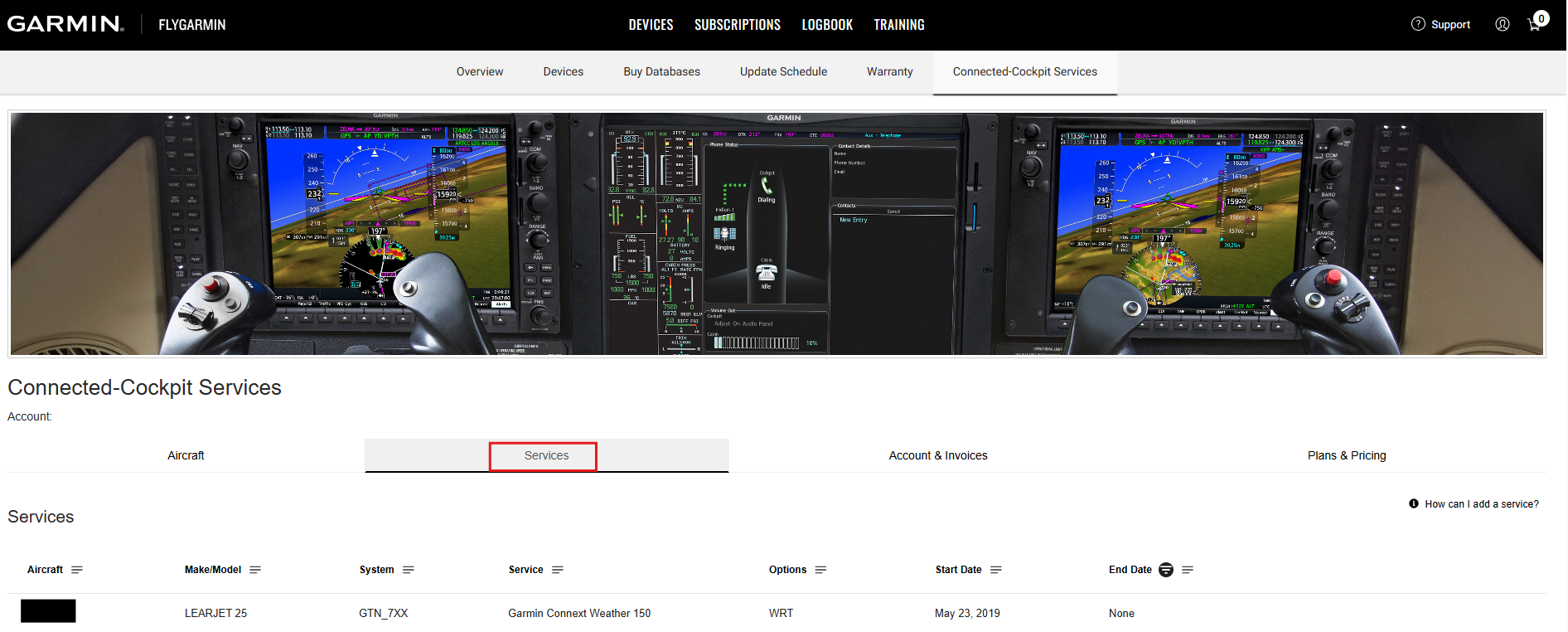The height and width of the screenshot is (632, 1568).
Task: Open the TRAINING top menu
Action: pos(899,25)
